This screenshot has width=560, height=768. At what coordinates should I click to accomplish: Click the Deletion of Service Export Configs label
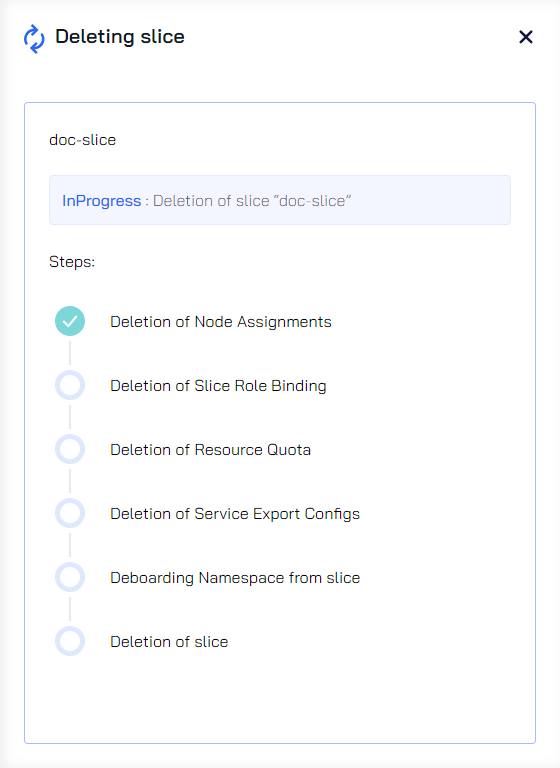235,514
